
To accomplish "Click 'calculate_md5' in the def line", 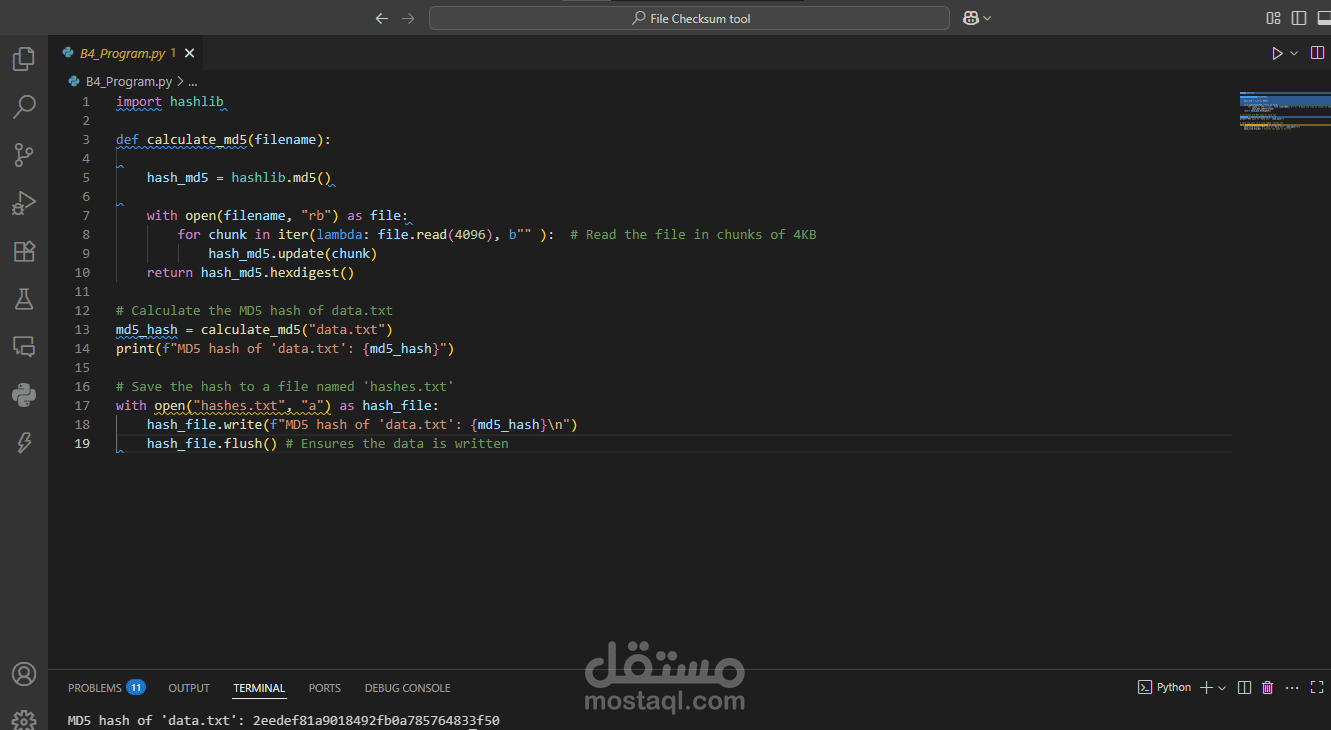I will (197, 139).
